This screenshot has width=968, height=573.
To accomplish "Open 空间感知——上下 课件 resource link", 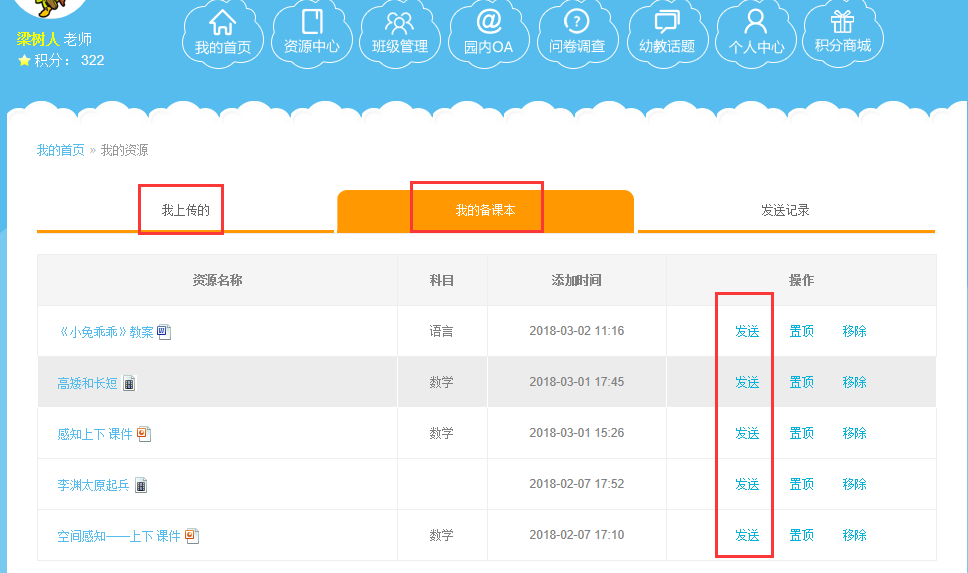I will click(x=119, y=536).
